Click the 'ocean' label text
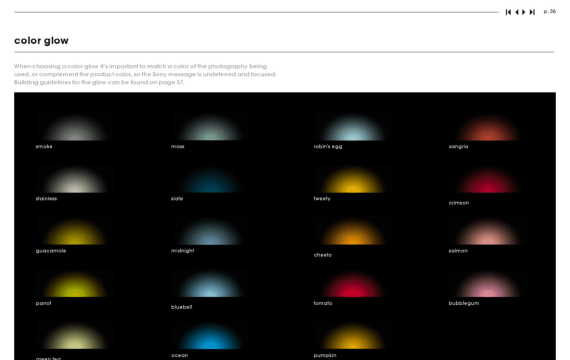The image size is (570, 360). point(180,355)
